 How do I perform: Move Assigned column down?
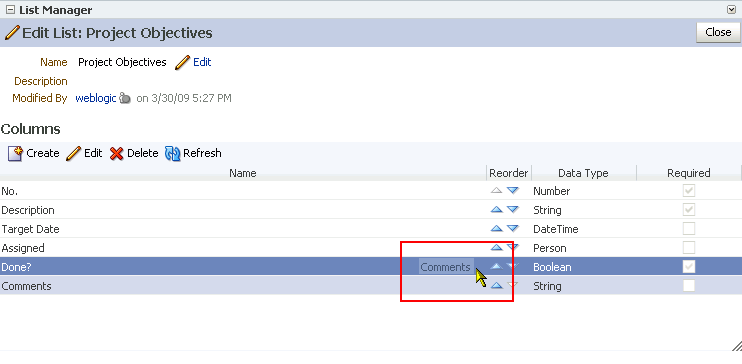(x=512, y=247)
